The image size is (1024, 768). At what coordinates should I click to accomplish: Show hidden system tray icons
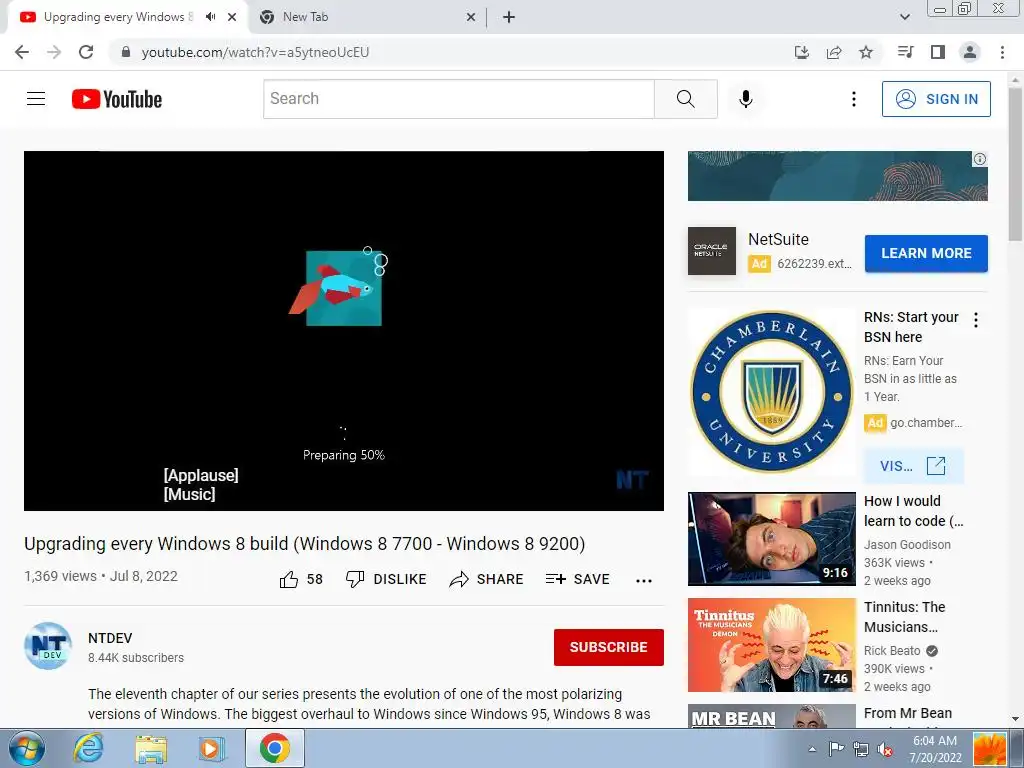812,749
